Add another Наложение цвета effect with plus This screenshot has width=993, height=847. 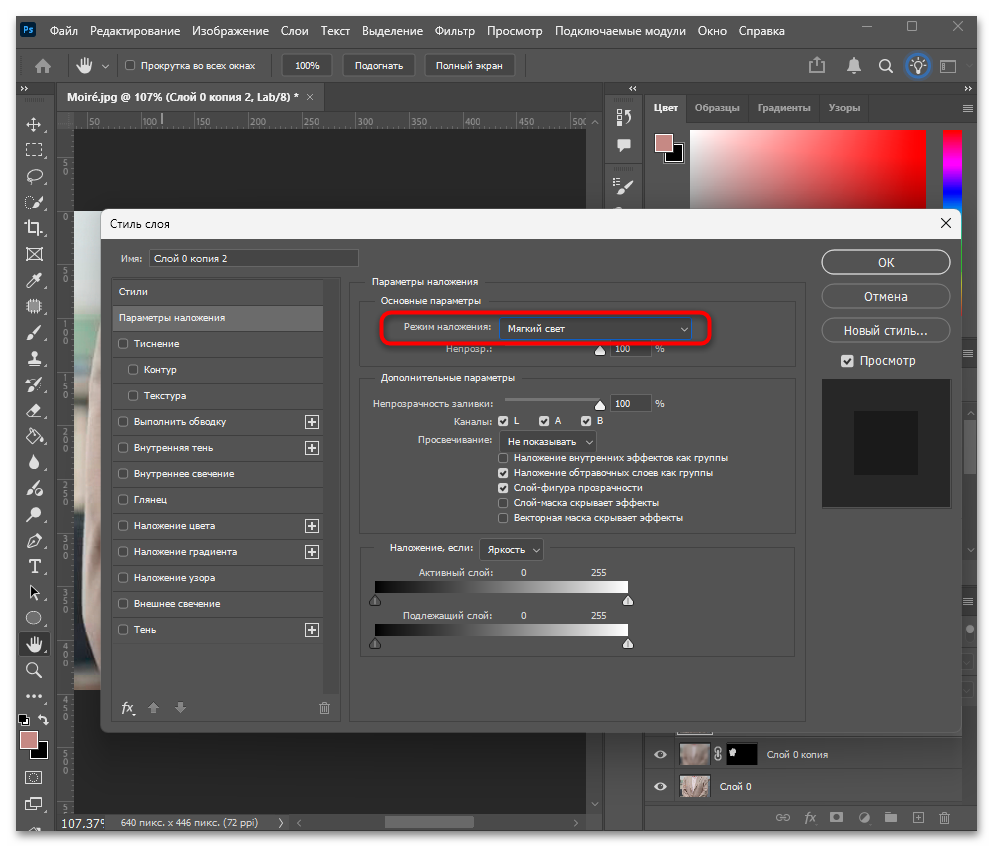(x=312, y=526)
